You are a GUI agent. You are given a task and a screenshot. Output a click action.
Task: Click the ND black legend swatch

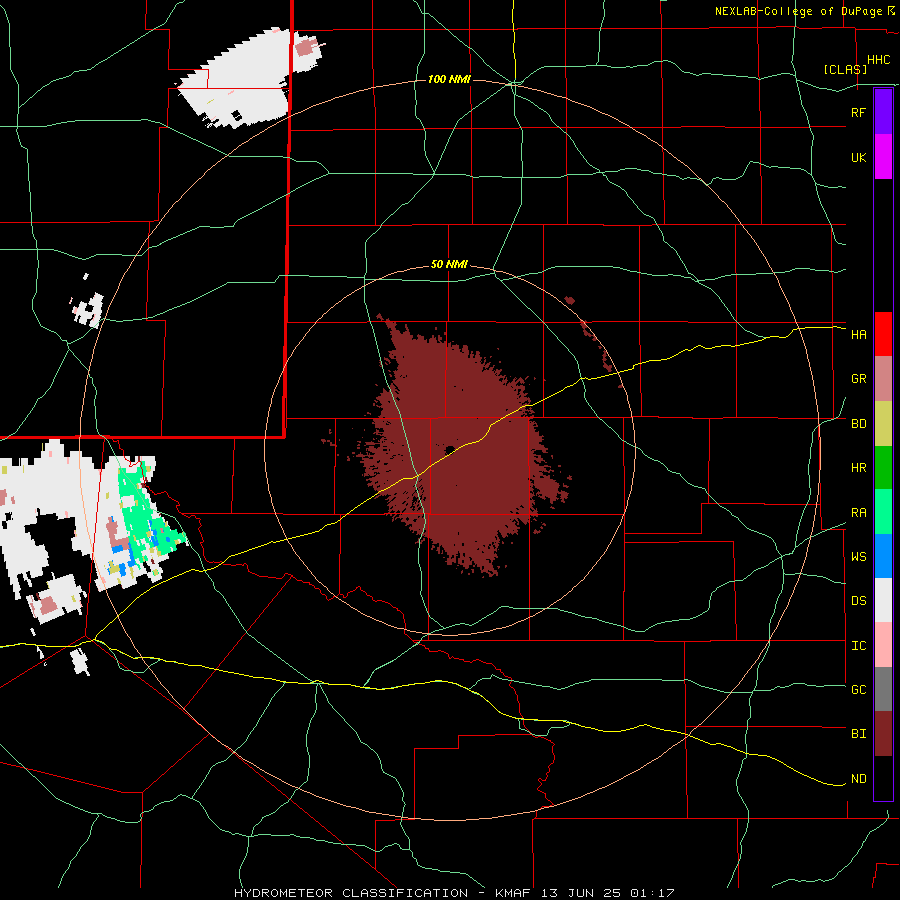point(883,778)
